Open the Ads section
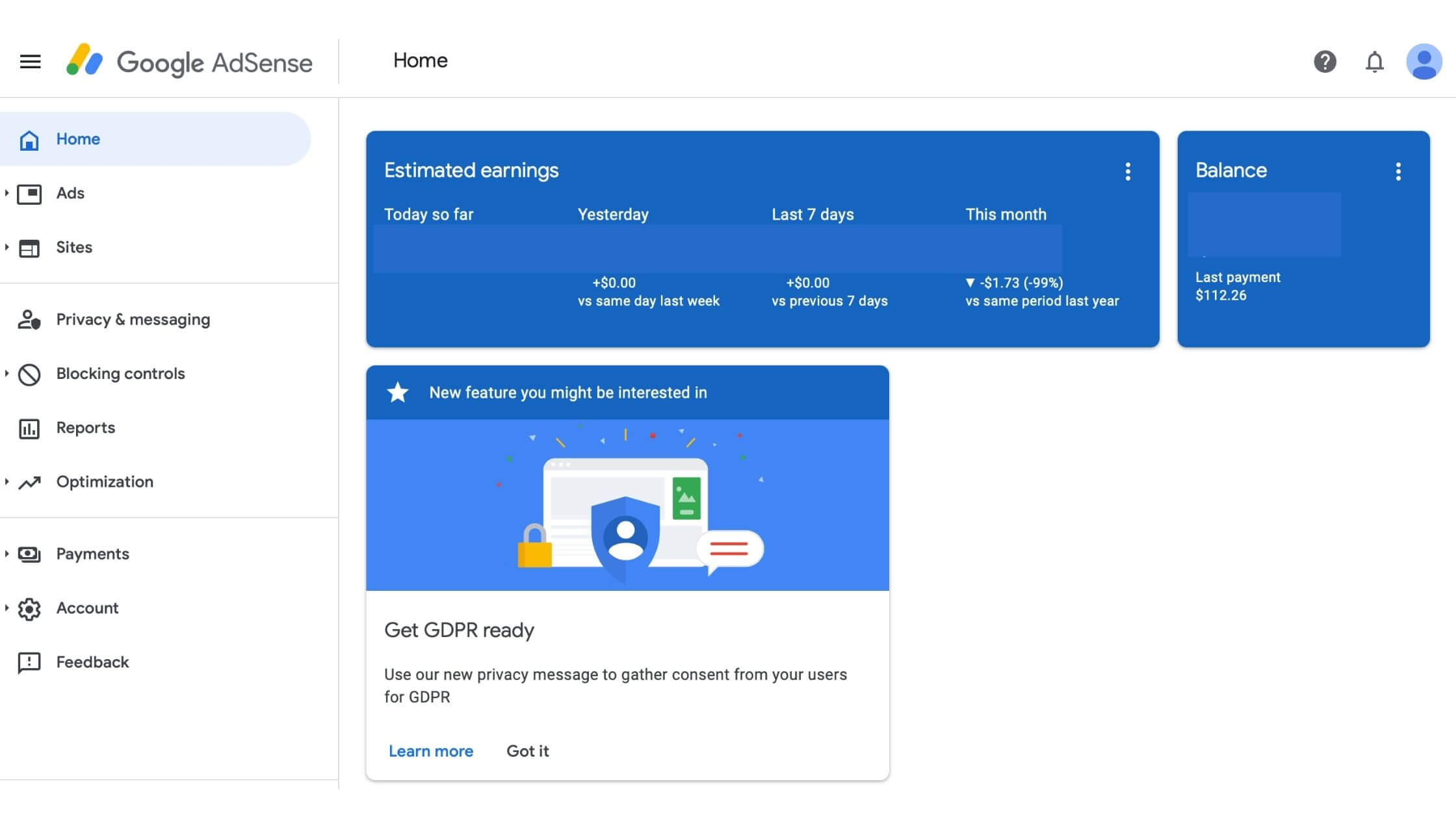Viewport: 1456px width, 819px height. pos(69,192)
